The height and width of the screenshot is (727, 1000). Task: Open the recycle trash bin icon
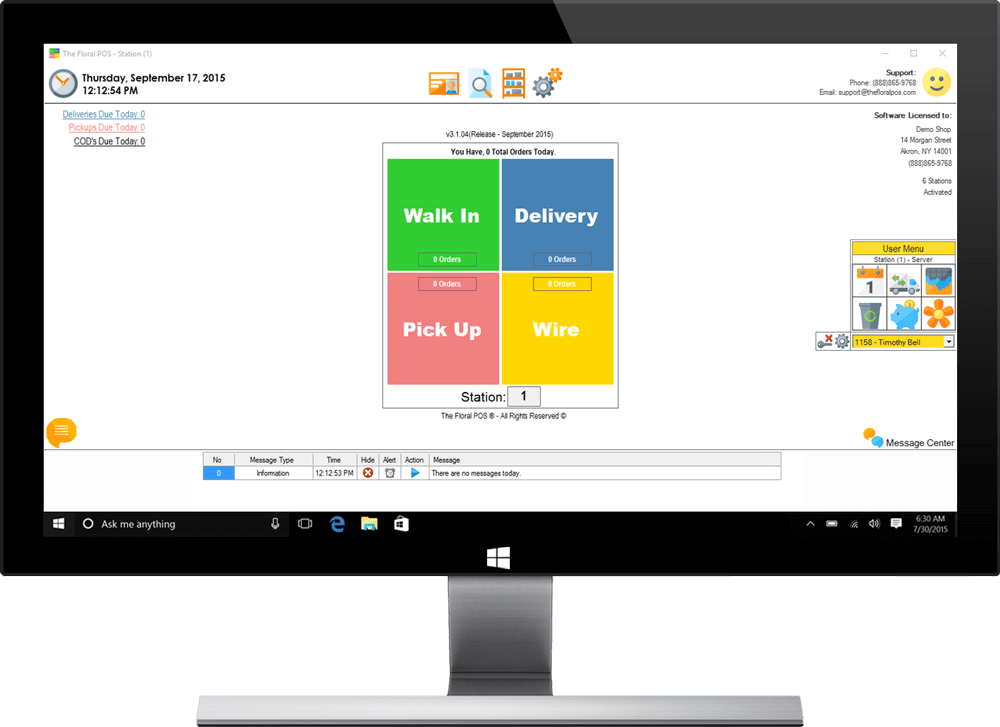pyautogui.click(x=869, y=315)
